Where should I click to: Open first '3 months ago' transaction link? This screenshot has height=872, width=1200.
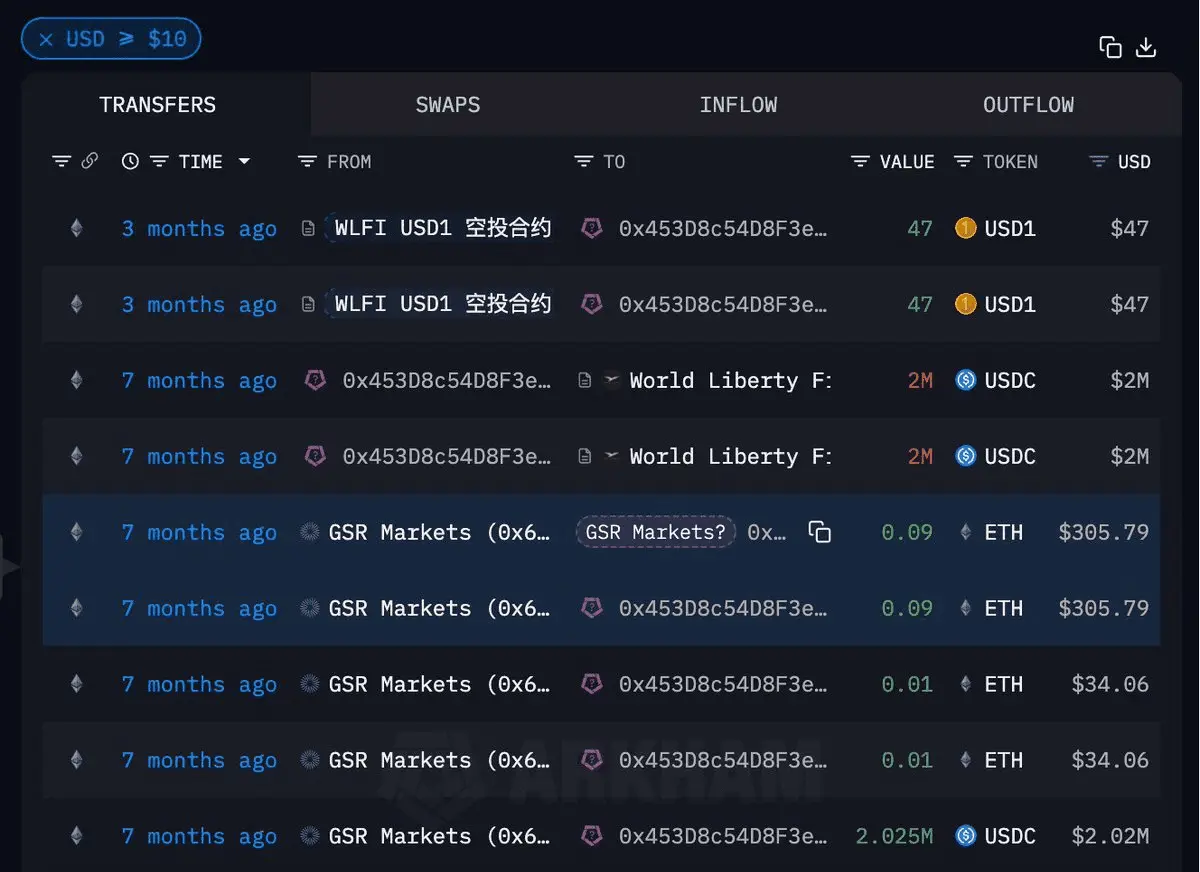pos(199,229)
